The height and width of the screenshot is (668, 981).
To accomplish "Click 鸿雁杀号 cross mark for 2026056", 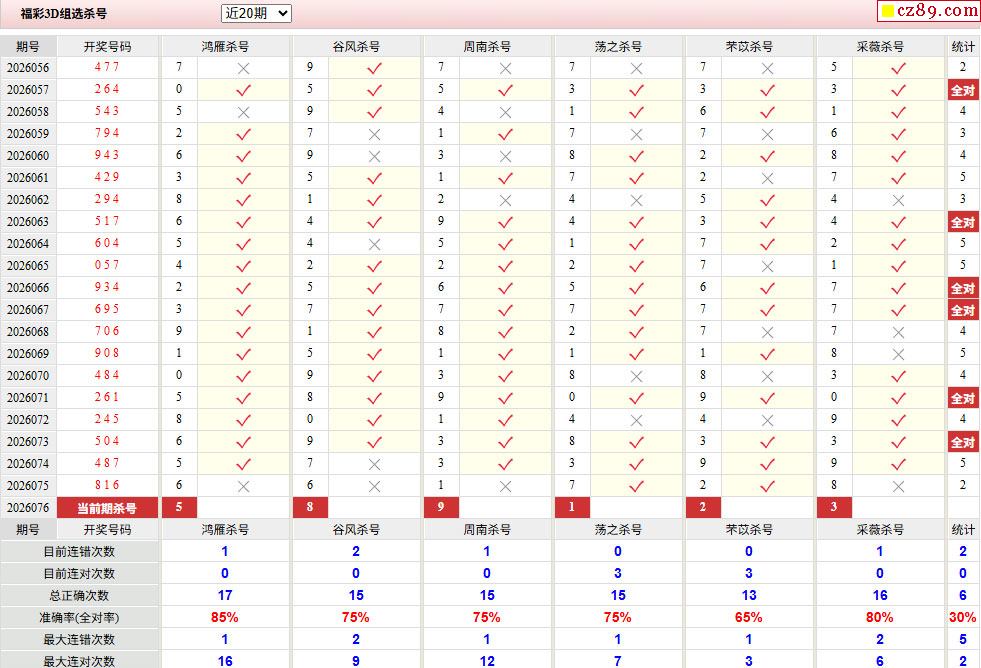I will (243, 68).
